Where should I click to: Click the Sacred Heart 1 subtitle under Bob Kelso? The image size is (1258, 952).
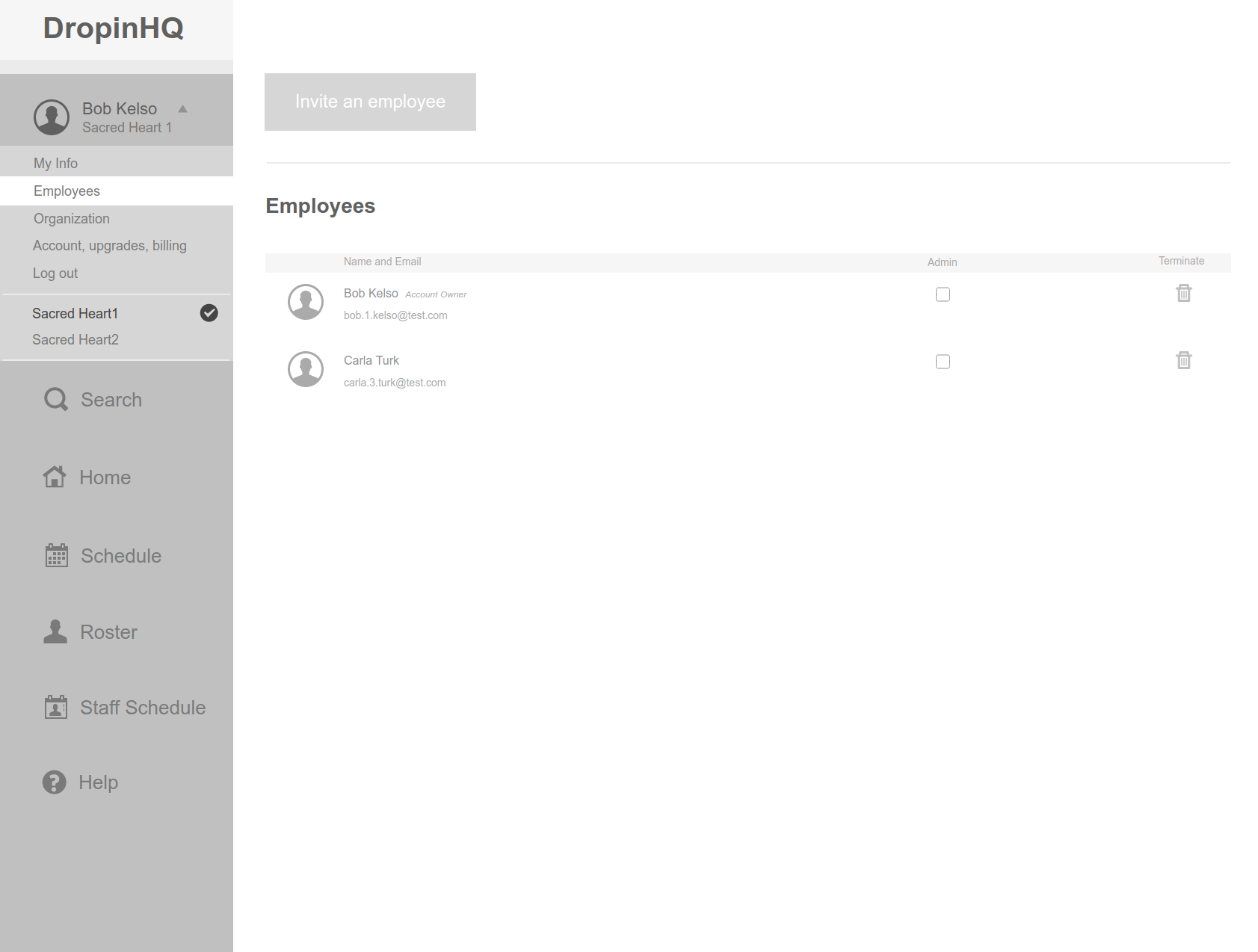click(x=127, y=128)
